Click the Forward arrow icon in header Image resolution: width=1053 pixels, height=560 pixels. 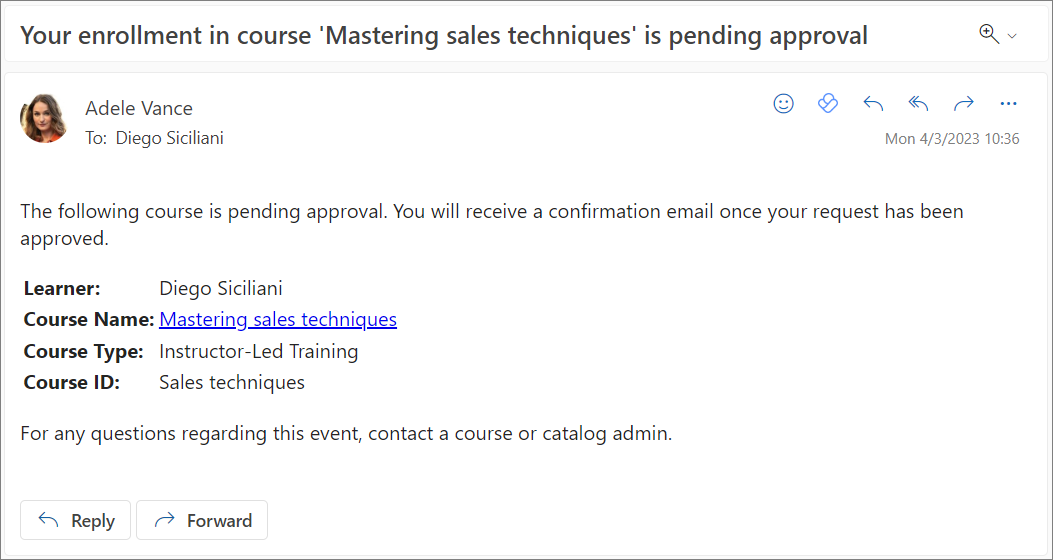point(963,104)
